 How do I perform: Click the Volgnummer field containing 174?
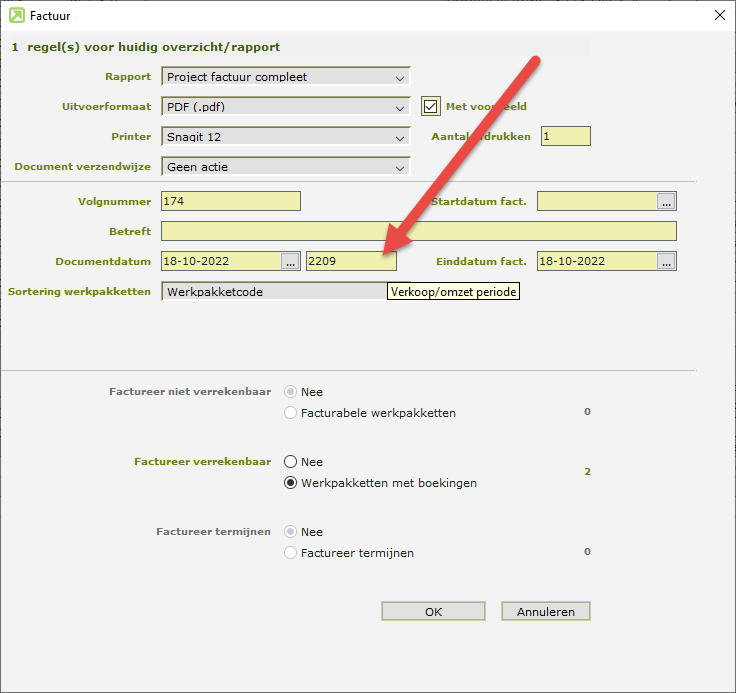pos(230,201)
